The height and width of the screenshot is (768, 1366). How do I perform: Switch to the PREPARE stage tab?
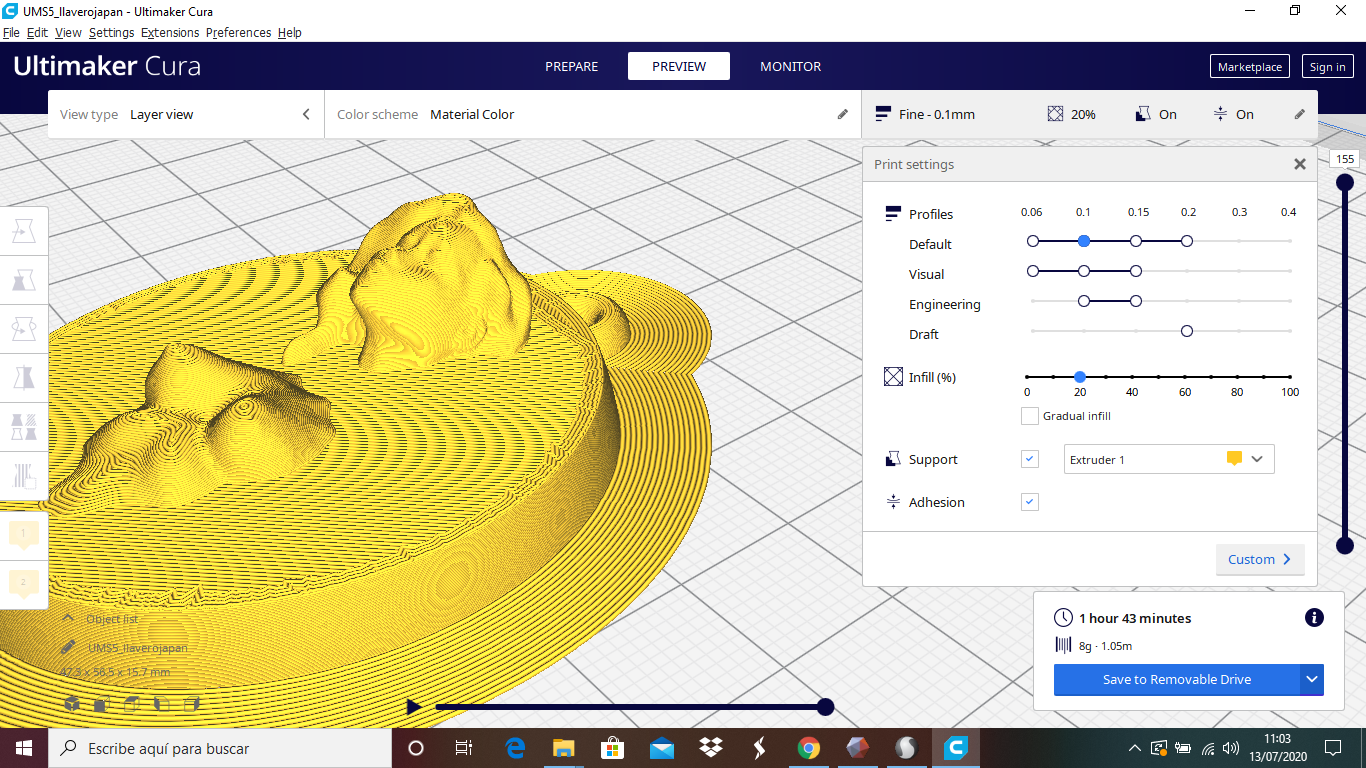pos(571,66)
